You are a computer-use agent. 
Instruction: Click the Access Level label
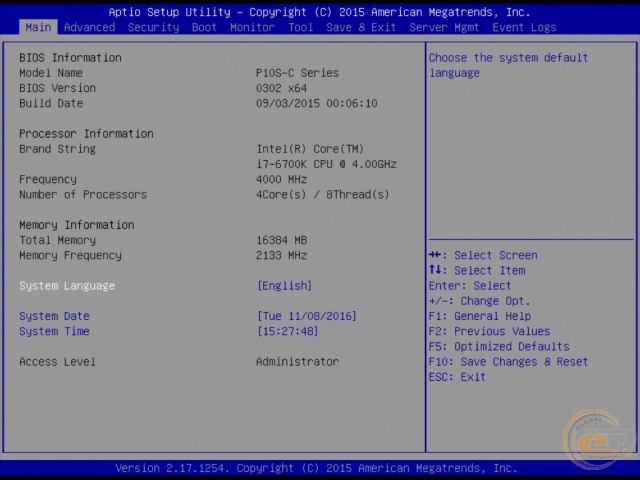[x=58, y=362]
